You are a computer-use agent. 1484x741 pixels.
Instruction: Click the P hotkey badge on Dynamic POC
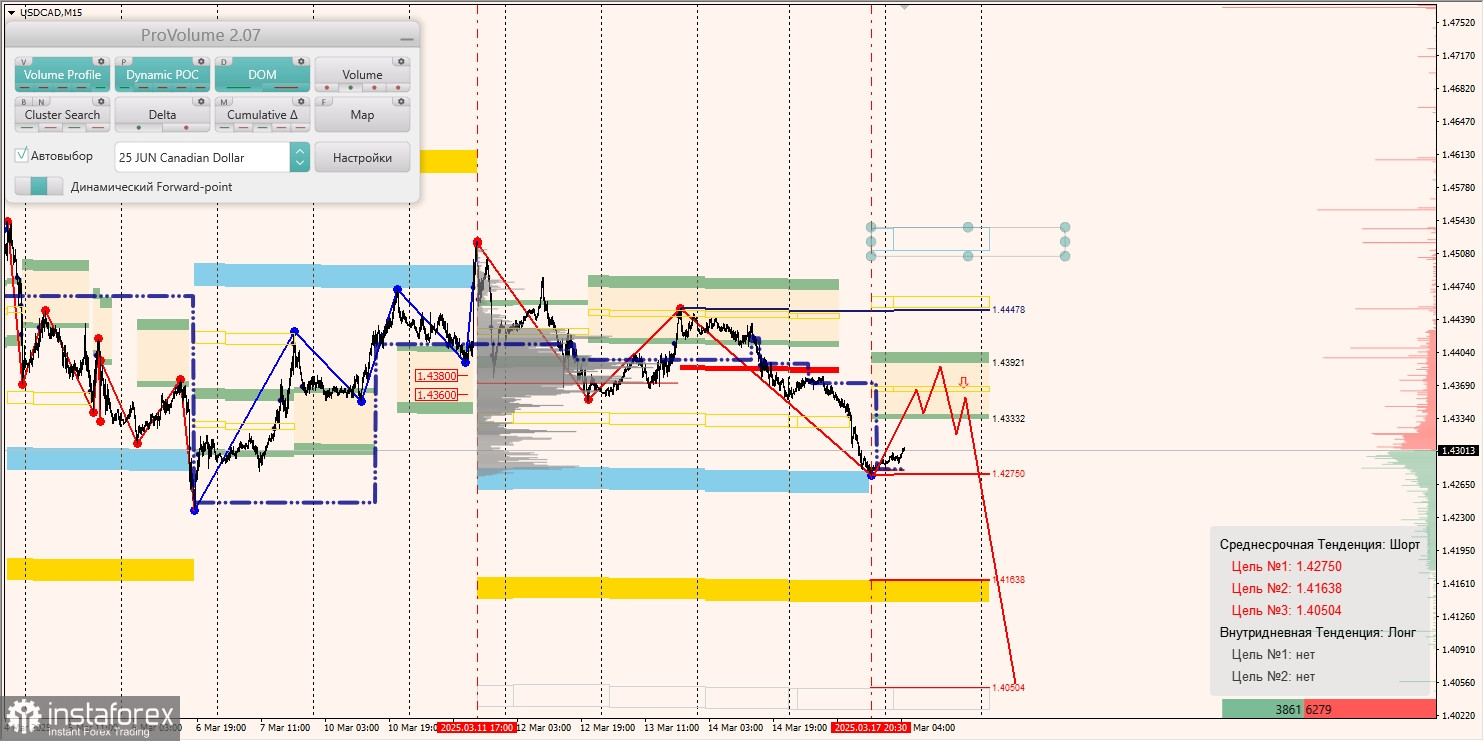pos(124,62)
